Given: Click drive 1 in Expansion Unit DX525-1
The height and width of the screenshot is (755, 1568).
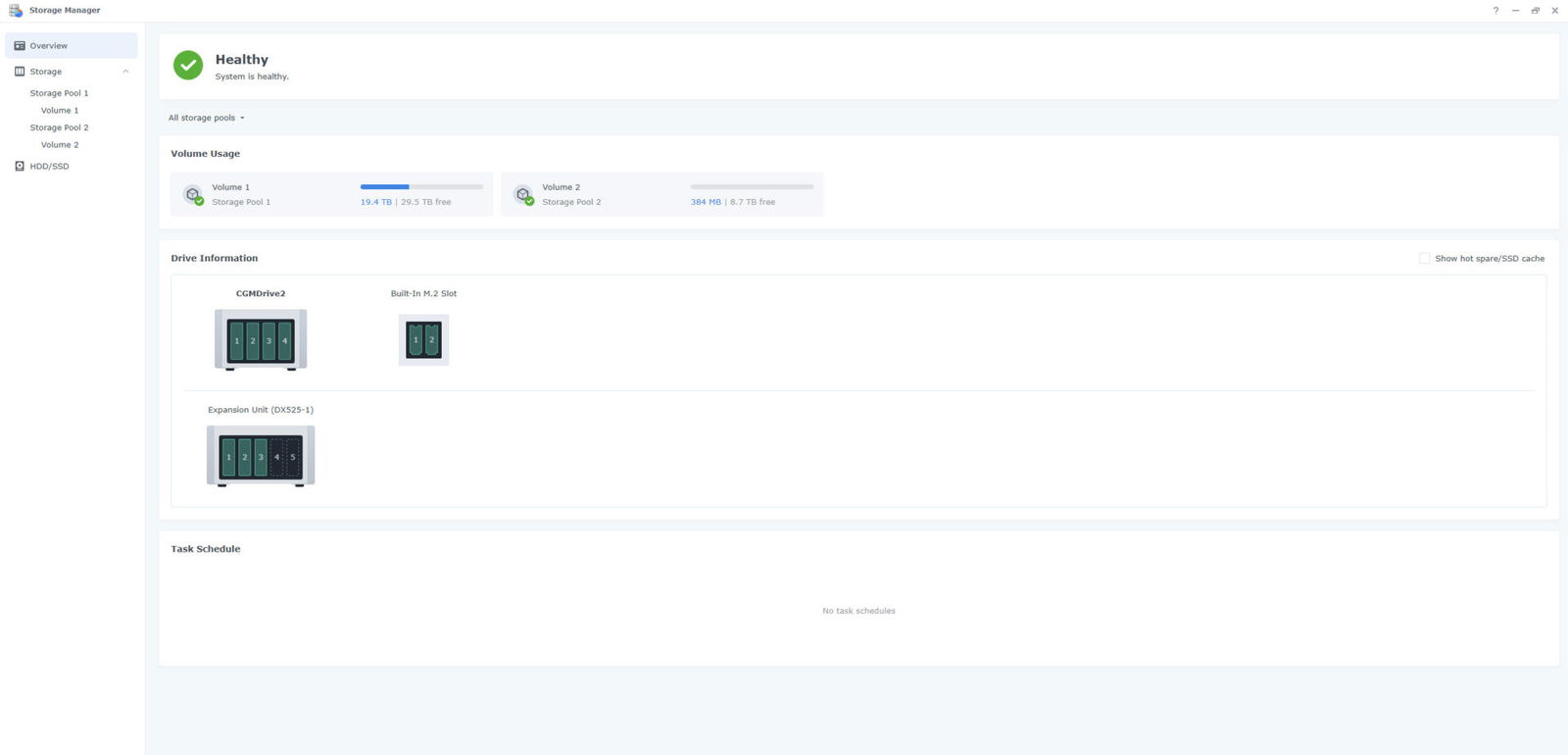Looking at the screenshot, I should point(229,457).
